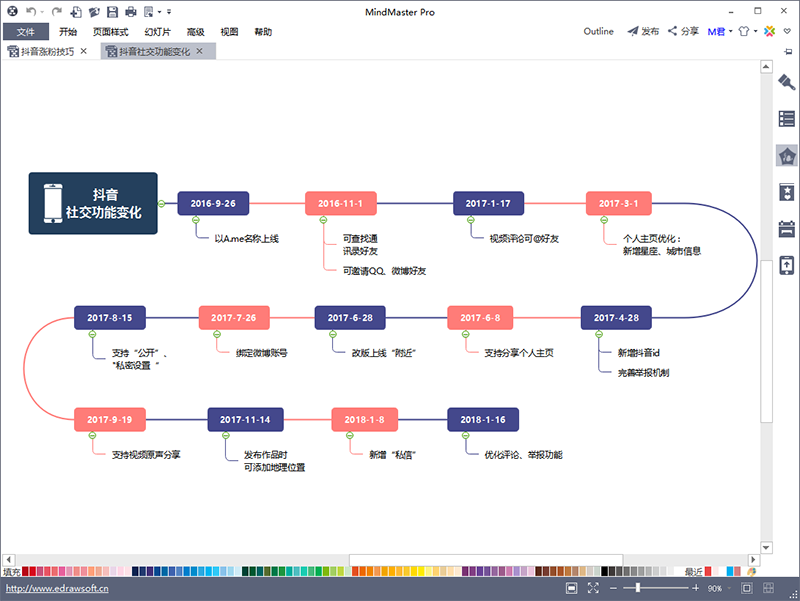
Task: Open the outline list side panel
Action: coord(786,119)
